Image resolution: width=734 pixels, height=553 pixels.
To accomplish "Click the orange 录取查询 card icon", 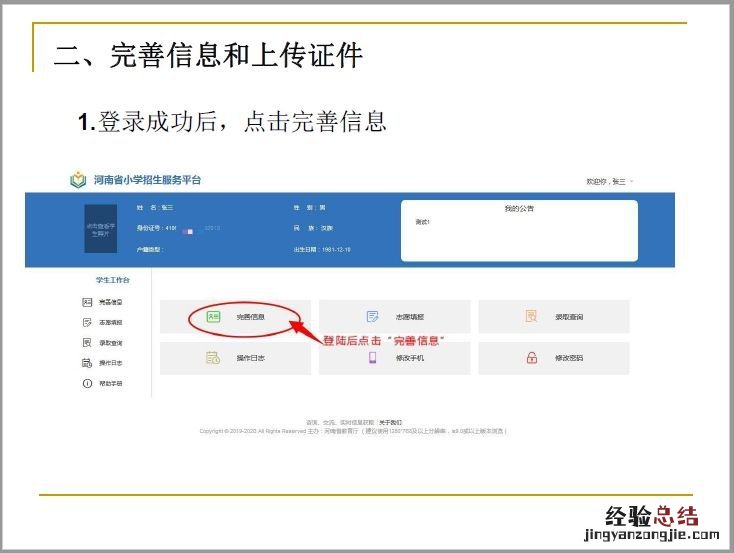I will point(531,317).
